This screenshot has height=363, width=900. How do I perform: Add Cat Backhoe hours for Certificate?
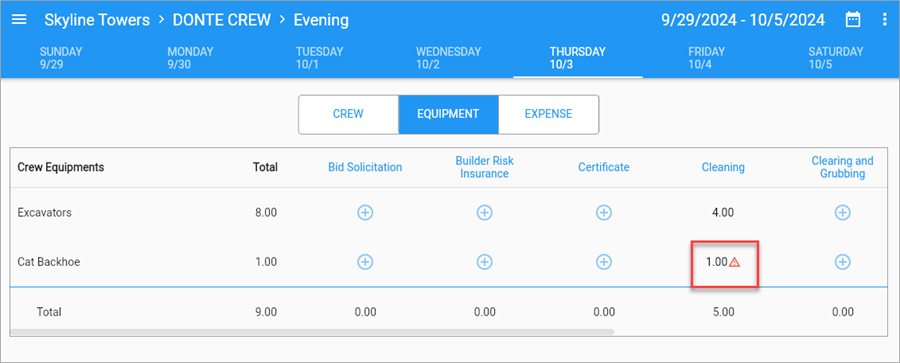click(603, 262)
